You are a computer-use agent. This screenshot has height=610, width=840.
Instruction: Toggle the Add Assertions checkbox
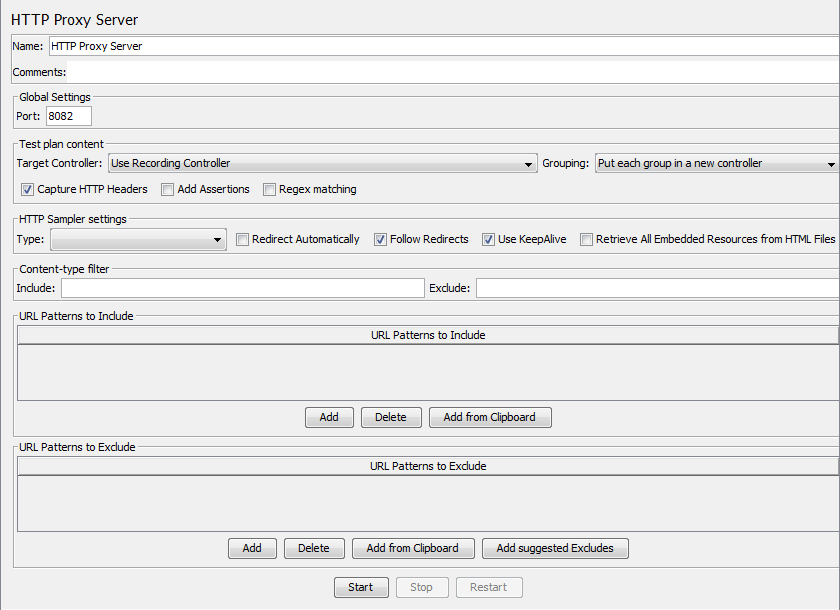click(x=168, y=189)
